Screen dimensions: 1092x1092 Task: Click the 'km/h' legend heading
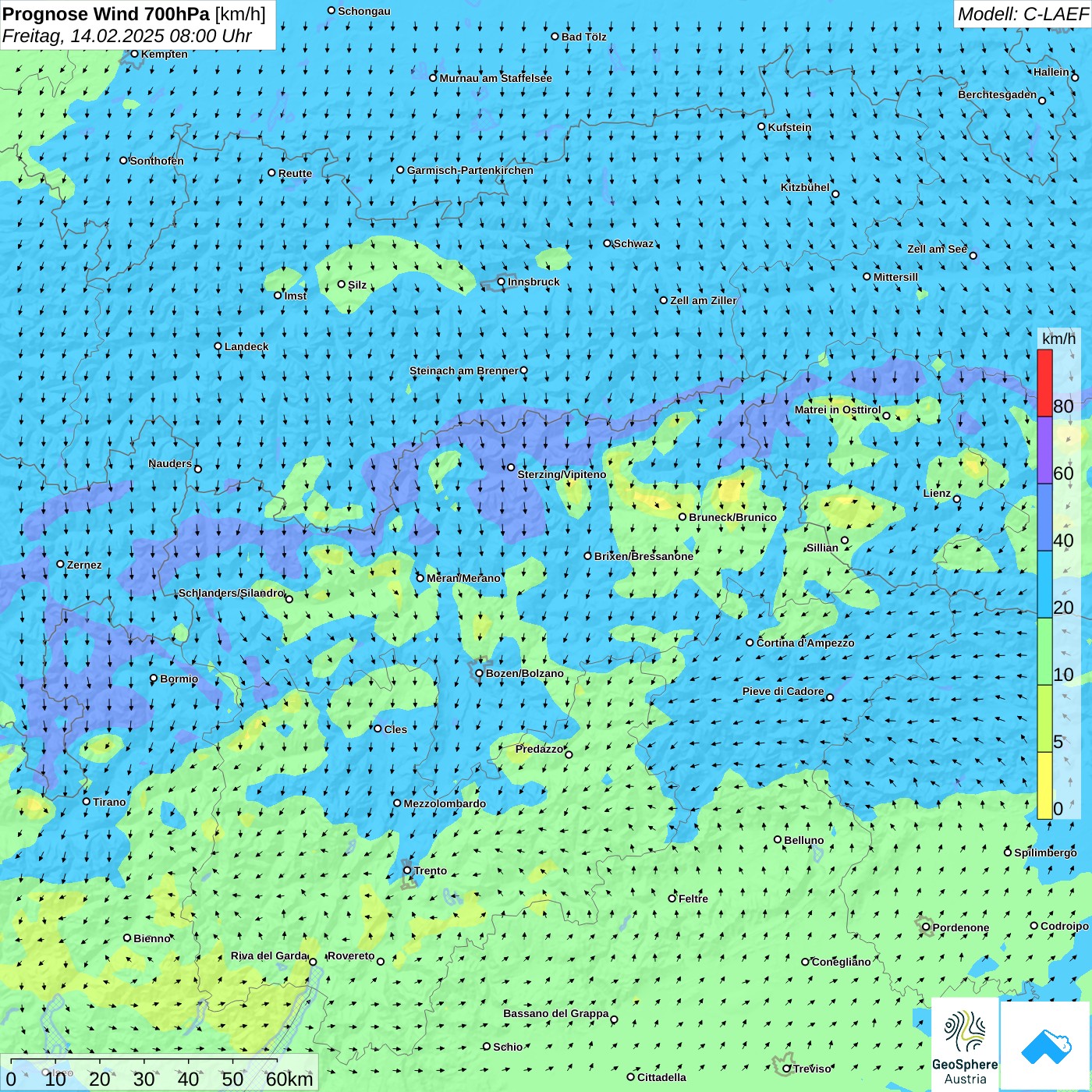(1058, 339)
